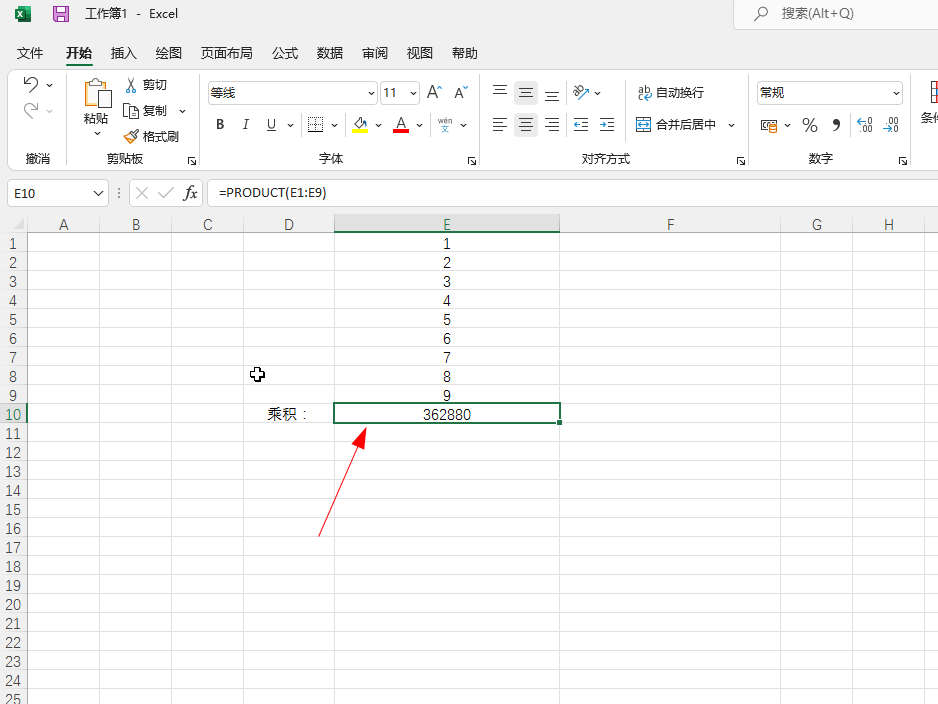Click the Undo arrow icon

pyautogui.click(x=31, y=85)
